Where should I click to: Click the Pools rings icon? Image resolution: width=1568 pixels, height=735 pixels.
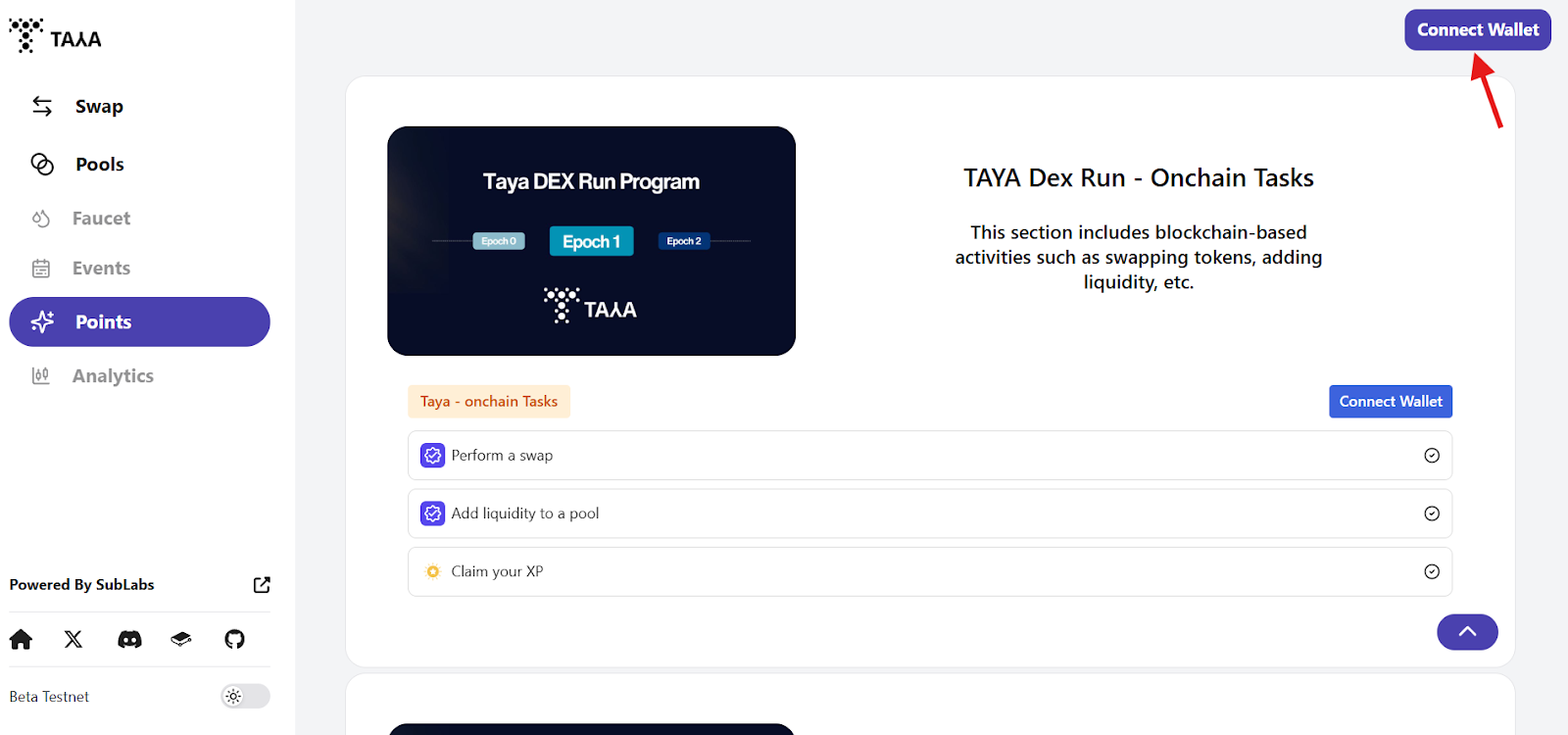pyautogui.click(x=42, y=164)
